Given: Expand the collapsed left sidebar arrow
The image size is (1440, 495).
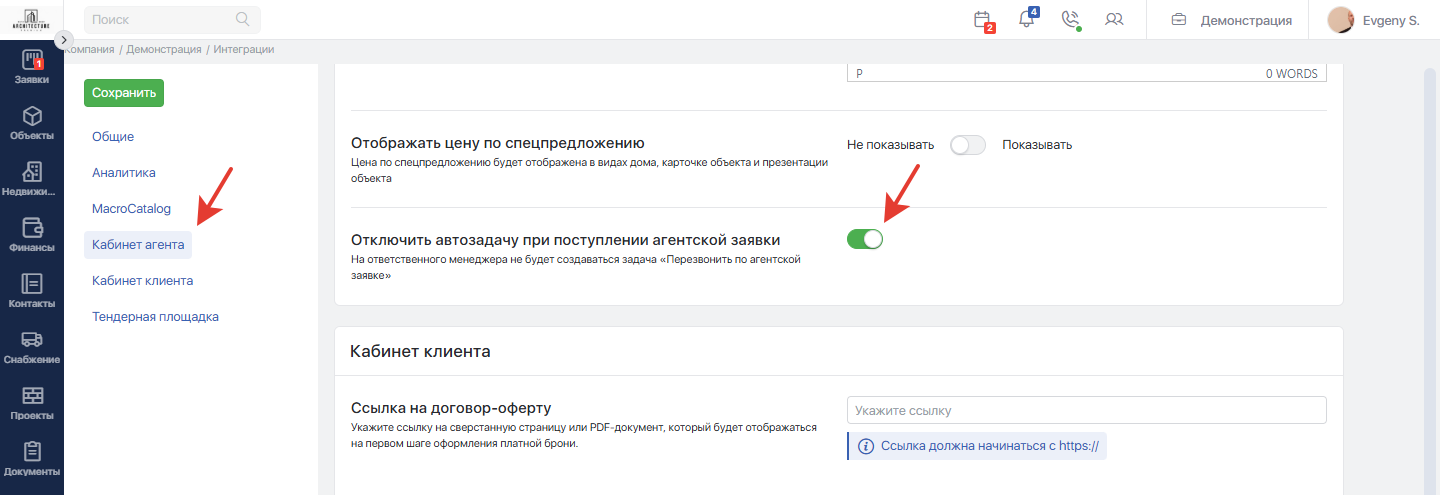Looking at the screenshot, I should (64, 40).
